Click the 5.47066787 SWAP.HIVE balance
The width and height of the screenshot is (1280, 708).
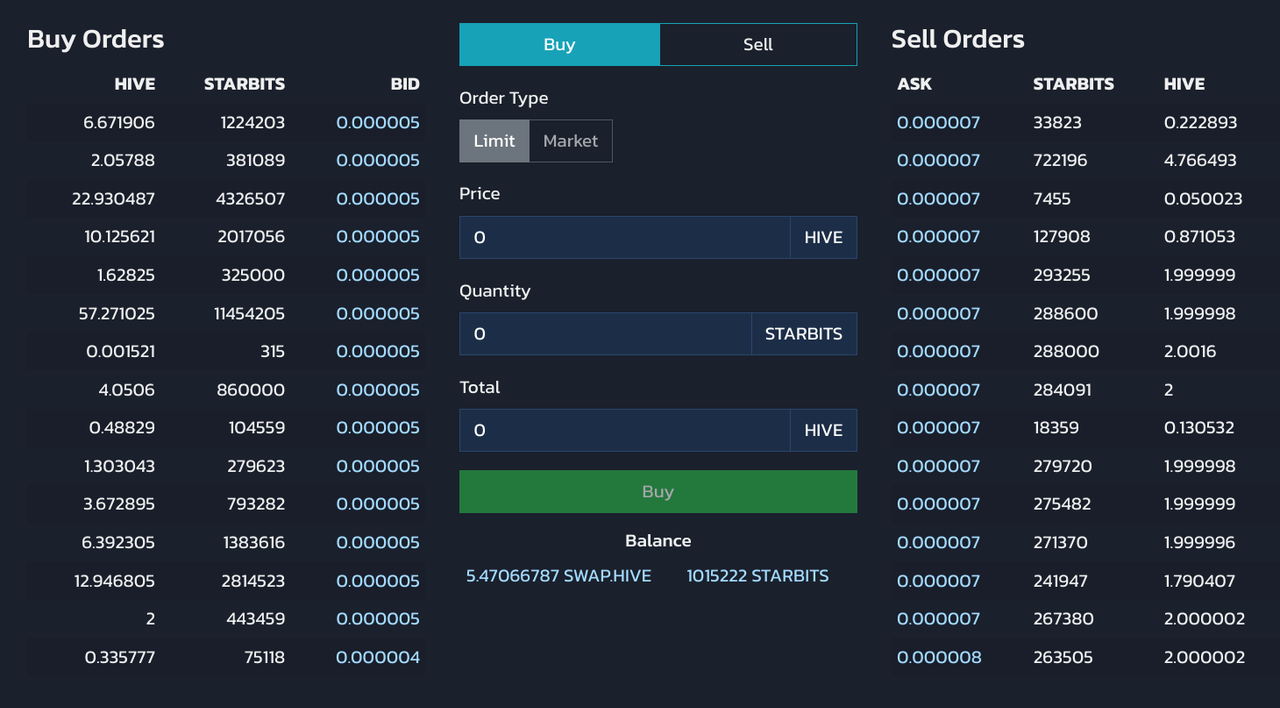pos(558,576)
